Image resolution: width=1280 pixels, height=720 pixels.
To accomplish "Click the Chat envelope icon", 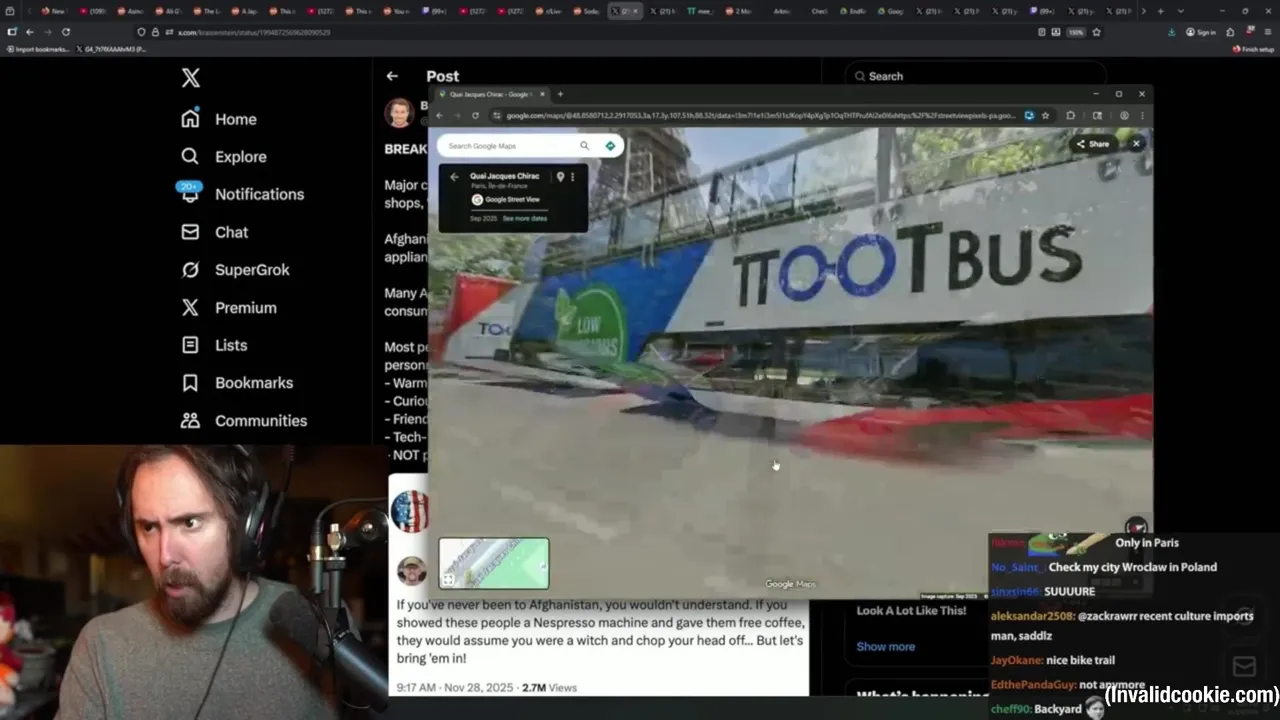I will tap(190, 232).
